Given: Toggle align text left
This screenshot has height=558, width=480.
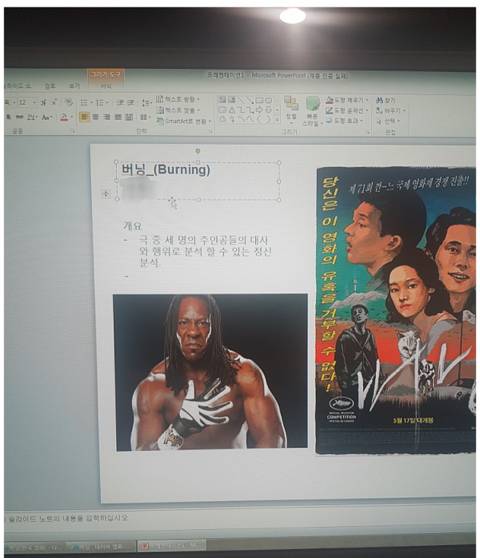Looking at the screenshot, I should (x=84, y=117).
